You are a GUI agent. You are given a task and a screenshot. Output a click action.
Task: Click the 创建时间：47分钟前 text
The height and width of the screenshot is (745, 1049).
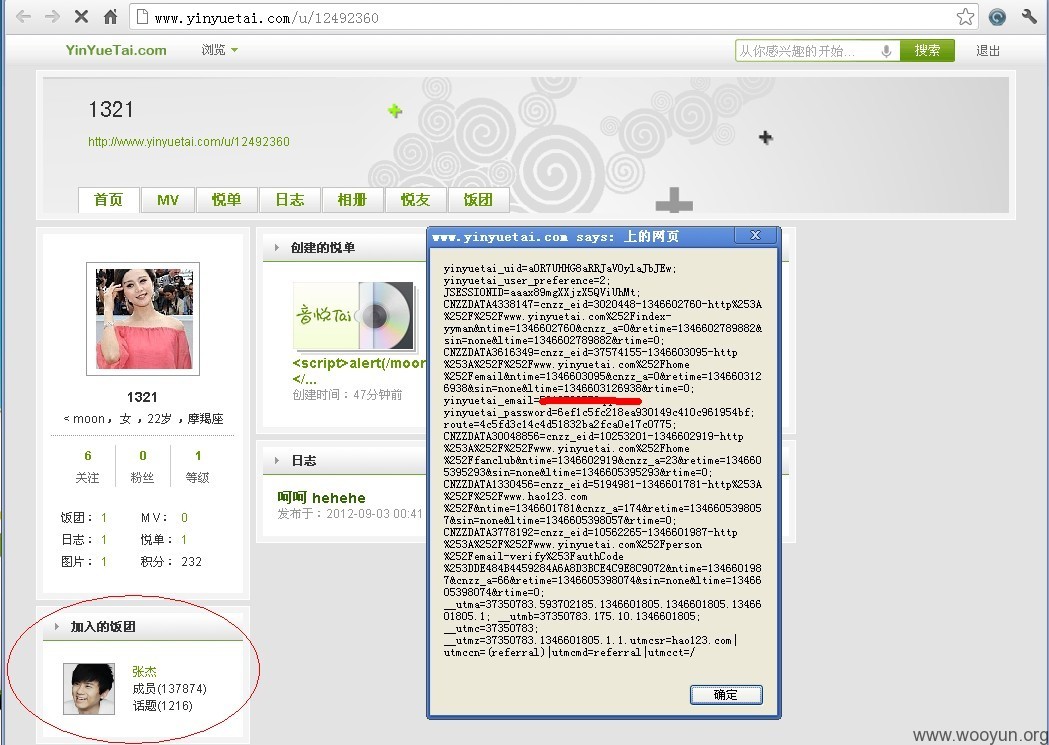(x=347, y=395)
